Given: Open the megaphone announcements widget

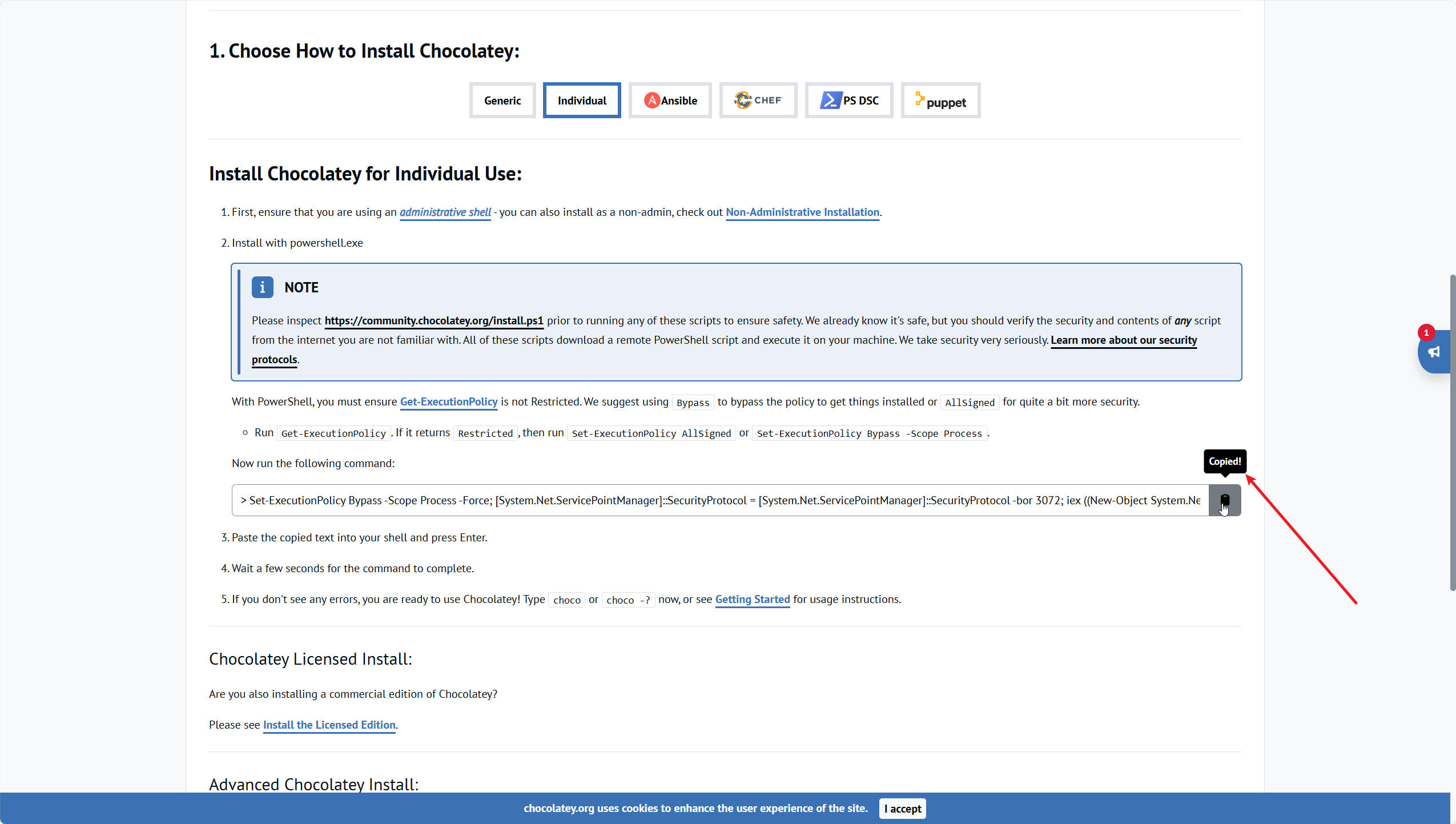Looking at the screenshot, I should tap(1434, 352).
